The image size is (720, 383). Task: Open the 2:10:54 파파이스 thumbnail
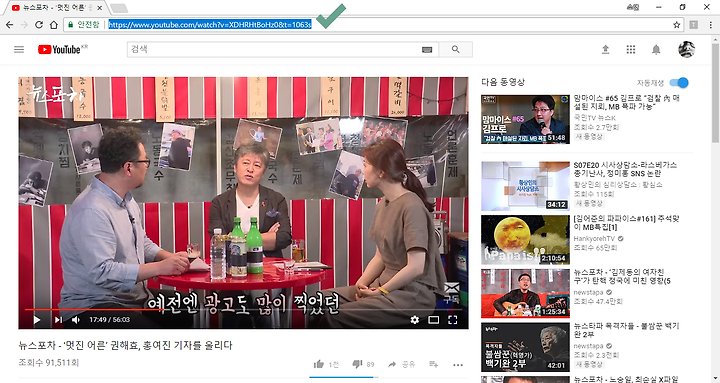pos(525,240)
